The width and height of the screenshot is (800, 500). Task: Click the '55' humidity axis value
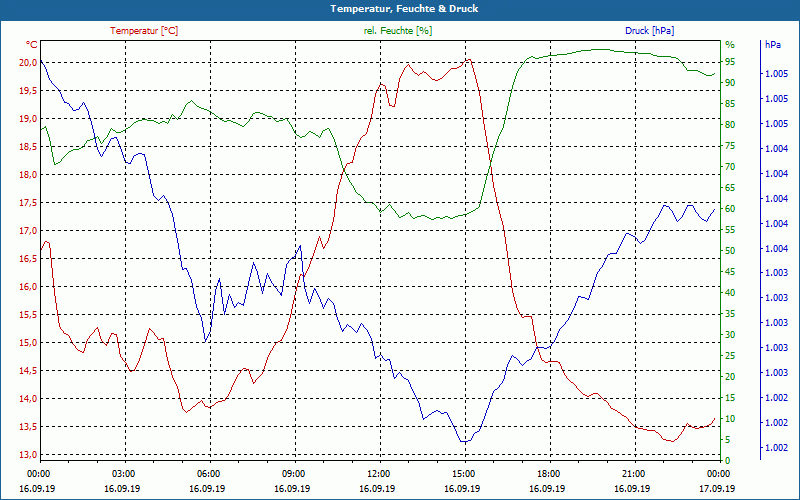click(x=730, y=230)
